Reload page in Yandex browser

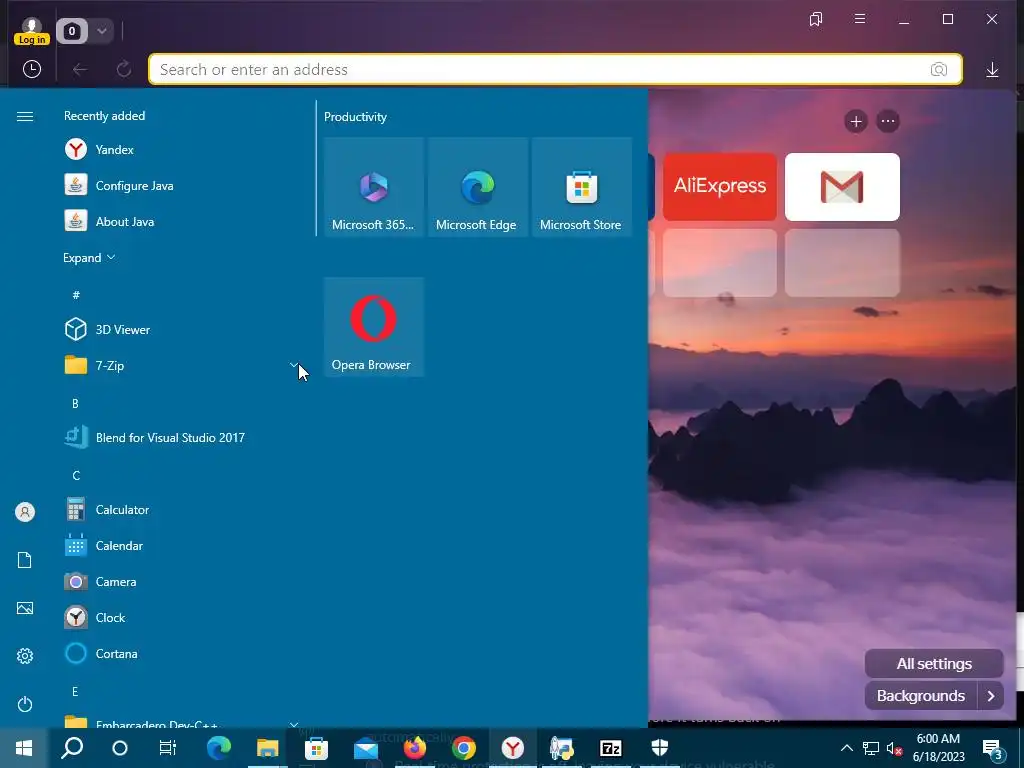click(x=123, y=69)
